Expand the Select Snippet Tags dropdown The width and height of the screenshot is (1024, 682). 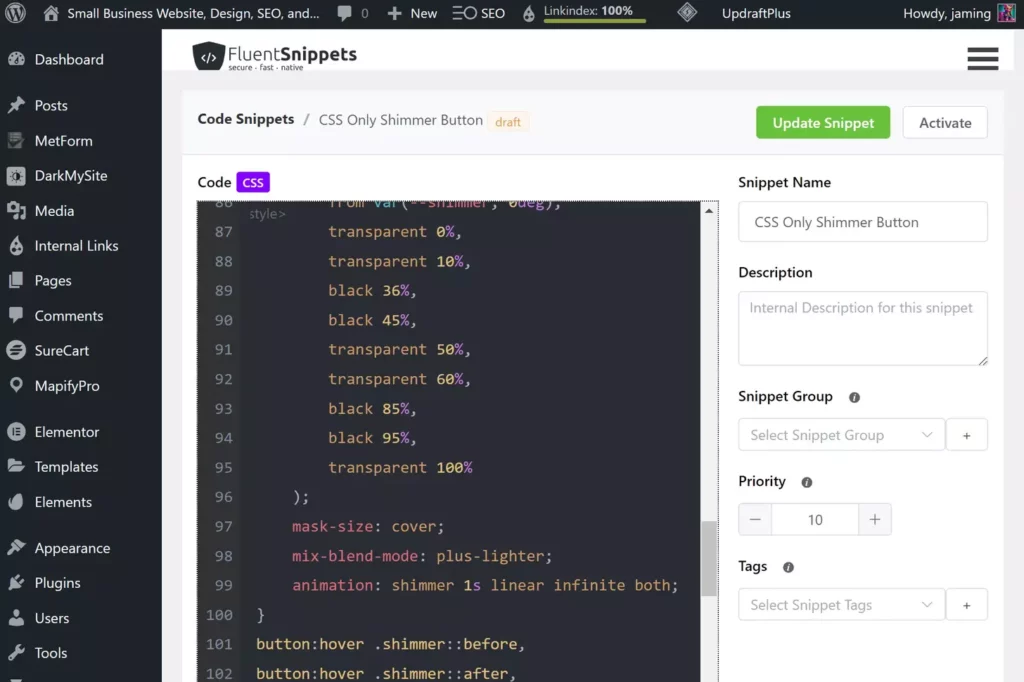840,605
